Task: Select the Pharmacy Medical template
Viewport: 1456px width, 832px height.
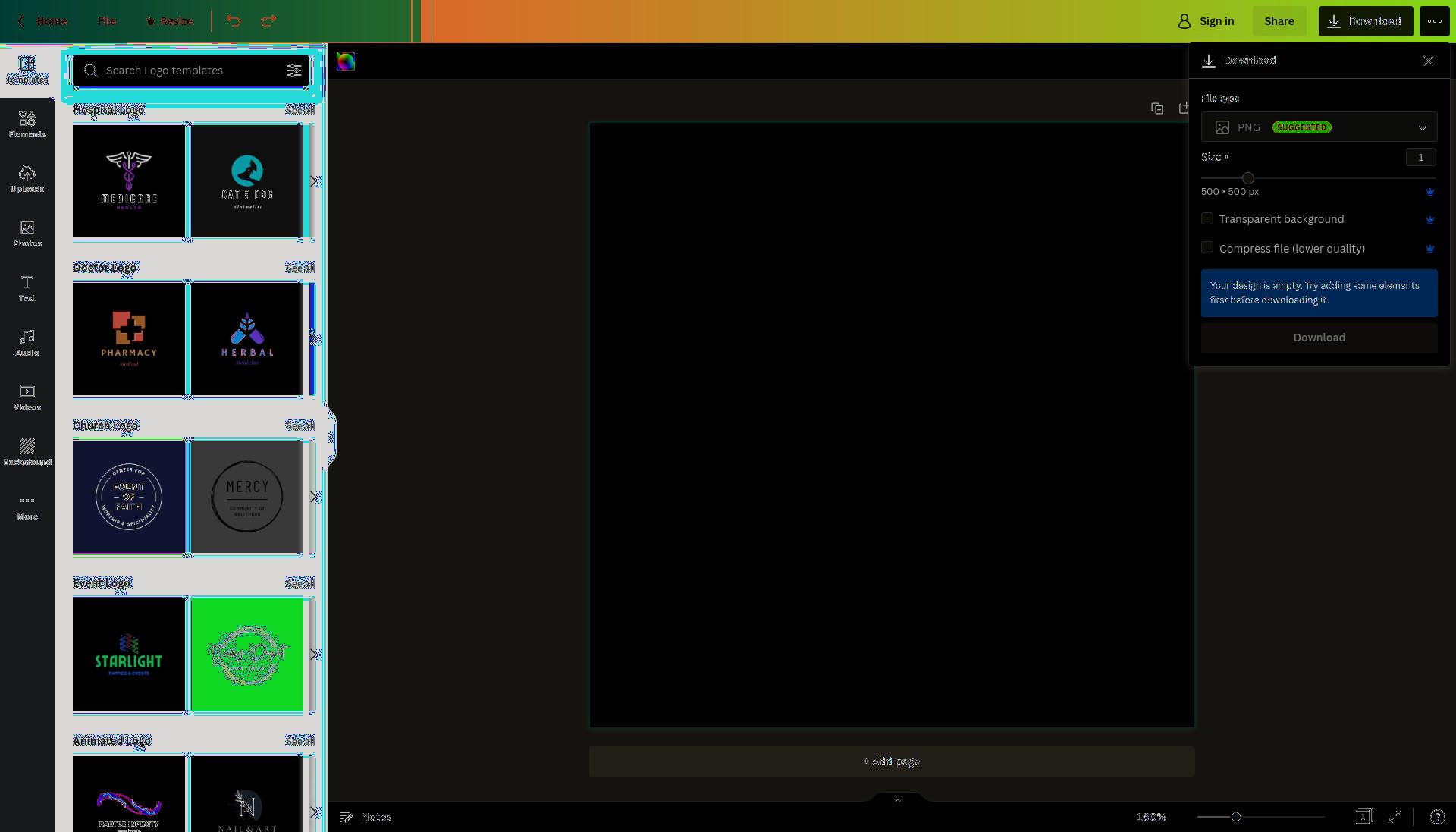Action: point(129,339)
